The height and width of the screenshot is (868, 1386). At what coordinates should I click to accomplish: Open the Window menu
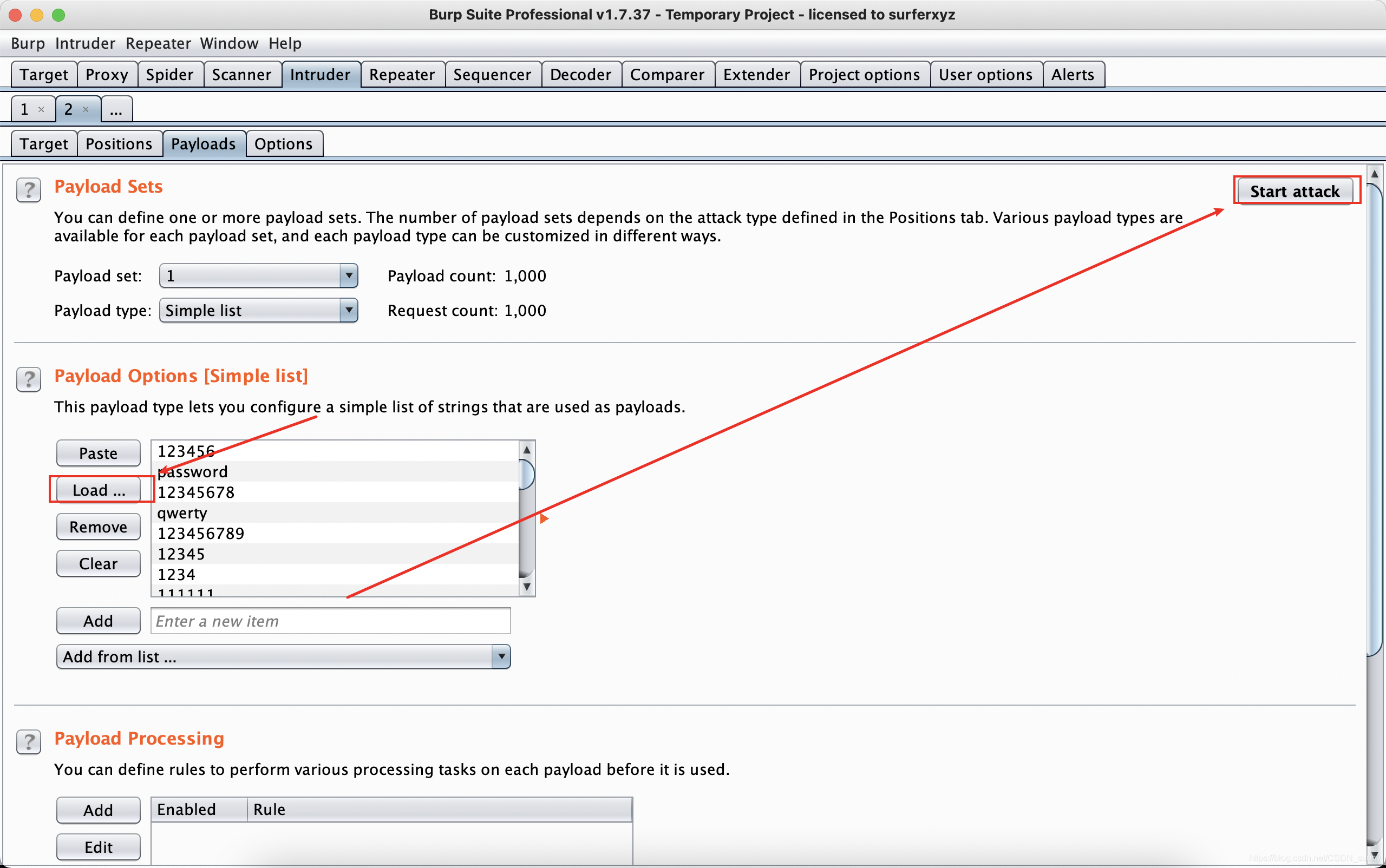tap(229, 43)
